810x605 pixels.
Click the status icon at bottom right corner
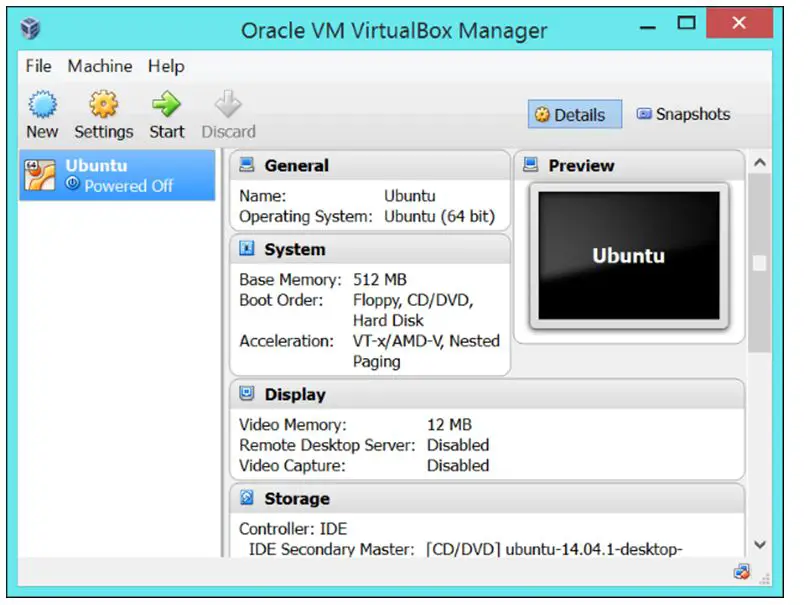click(742, 572)
